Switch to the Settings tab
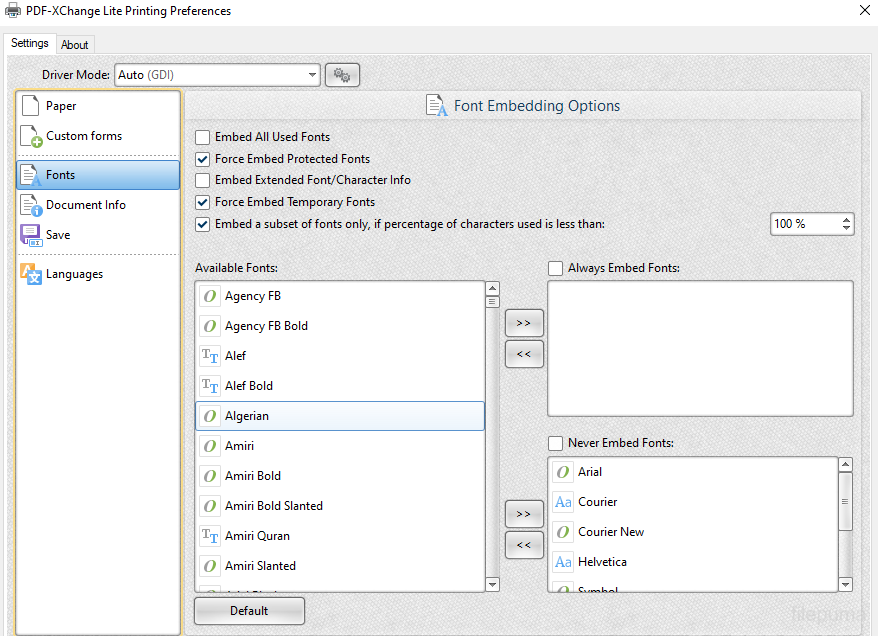The image size is (878, 636). click(29, 43)
